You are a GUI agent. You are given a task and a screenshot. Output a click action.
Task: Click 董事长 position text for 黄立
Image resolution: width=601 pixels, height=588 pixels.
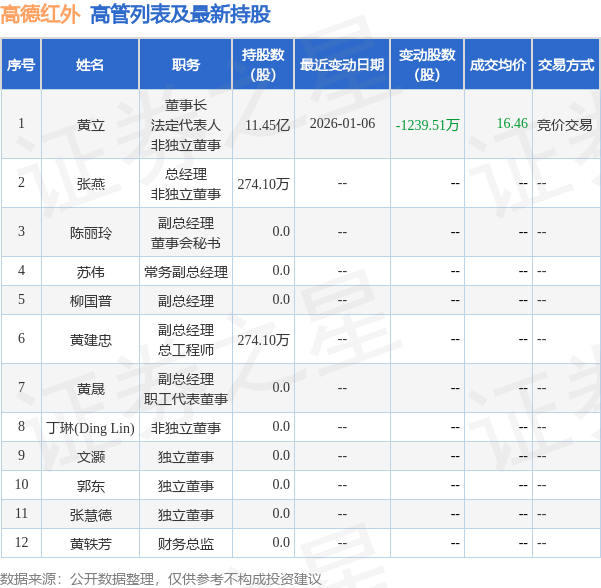186,105
